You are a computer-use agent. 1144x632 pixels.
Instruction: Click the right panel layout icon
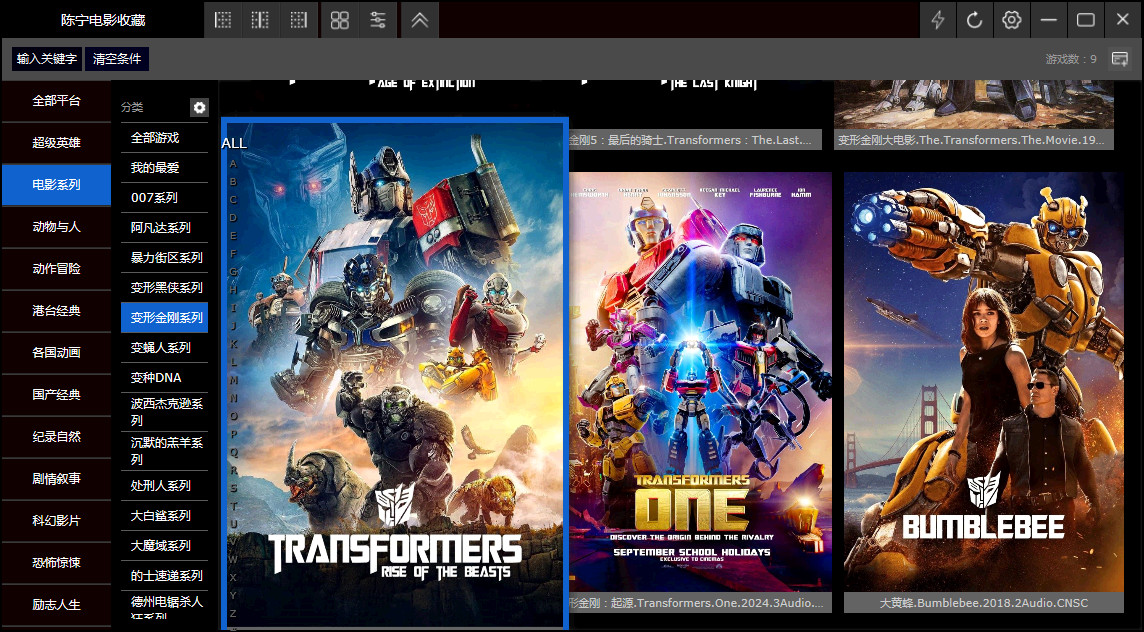(x=298, y=20)
